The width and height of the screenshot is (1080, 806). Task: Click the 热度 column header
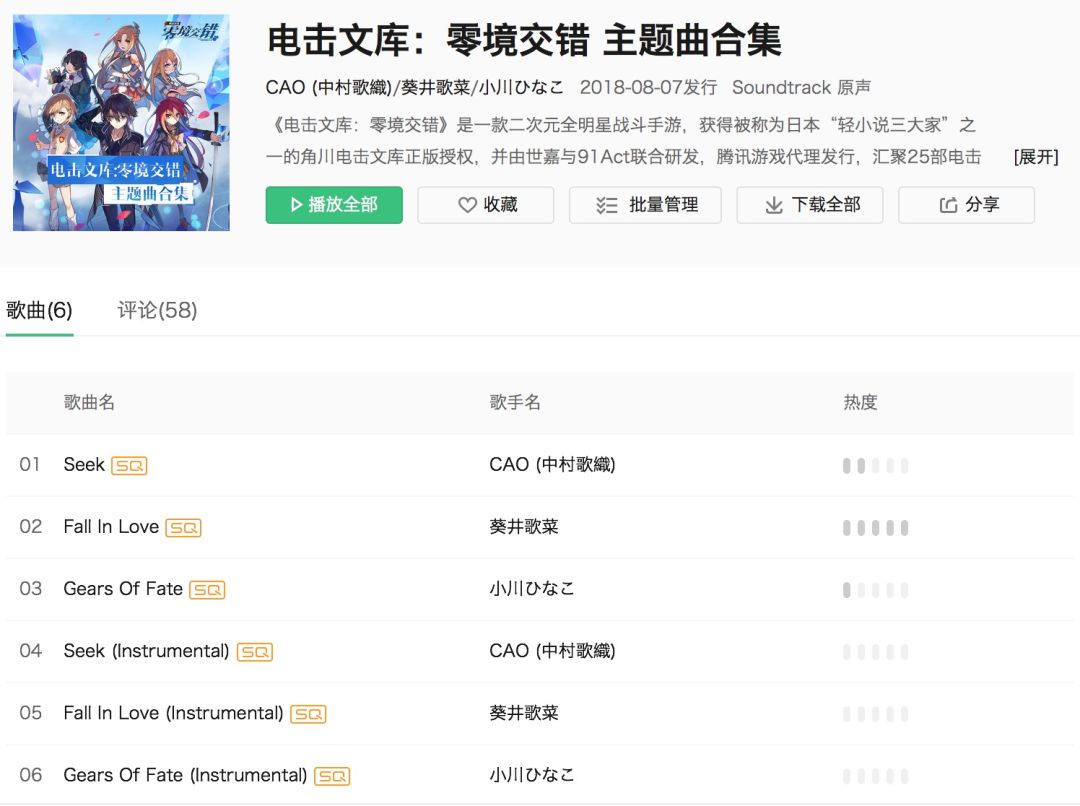(860, 402)
